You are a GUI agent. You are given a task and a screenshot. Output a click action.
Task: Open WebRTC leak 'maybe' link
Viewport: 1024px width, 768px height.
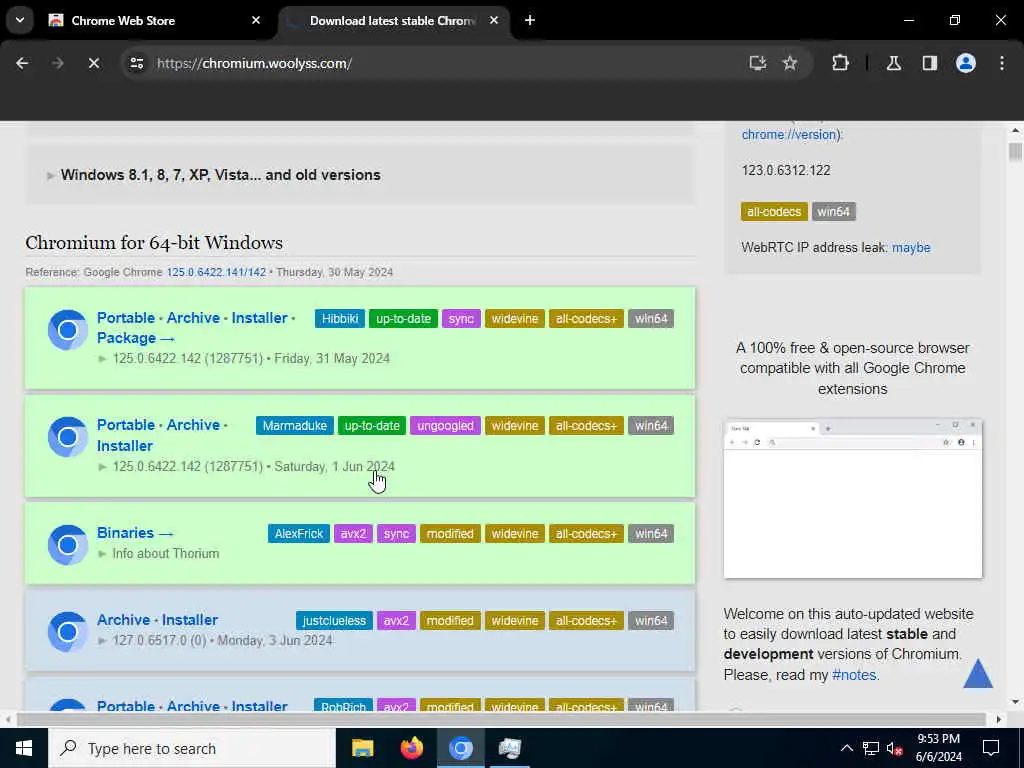[x=911, y=248]
